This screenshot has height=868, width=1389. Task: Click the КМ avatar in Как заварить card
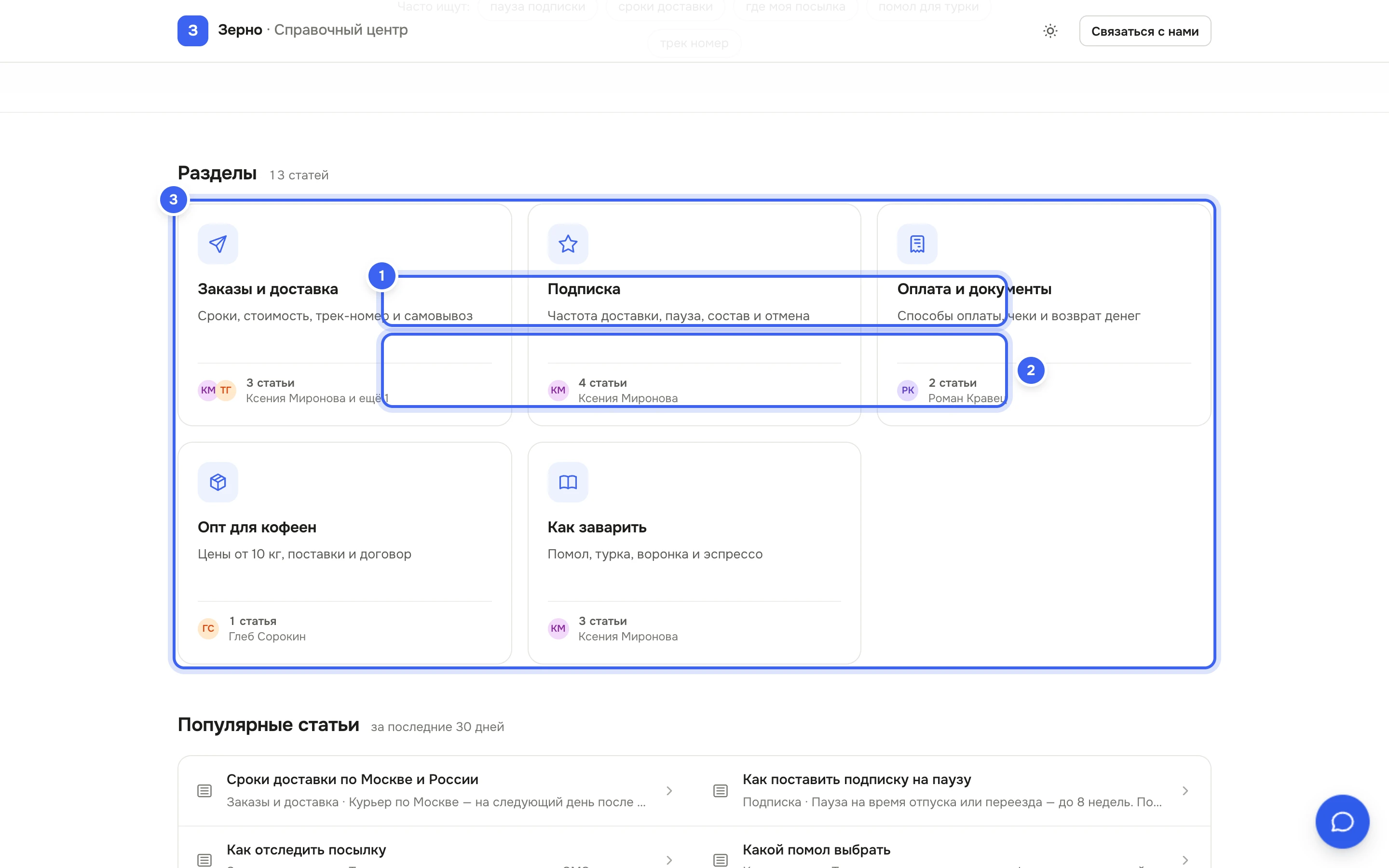(x=558, y=629)
